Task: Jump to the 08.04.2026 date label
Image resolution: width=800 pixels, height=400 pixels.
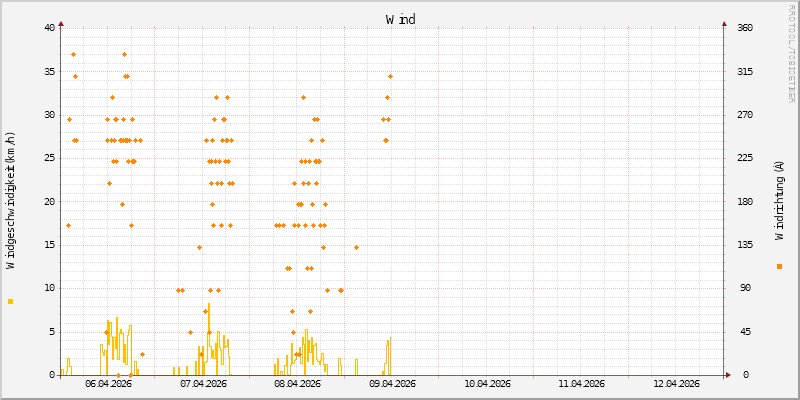Action: coord(297,384)
